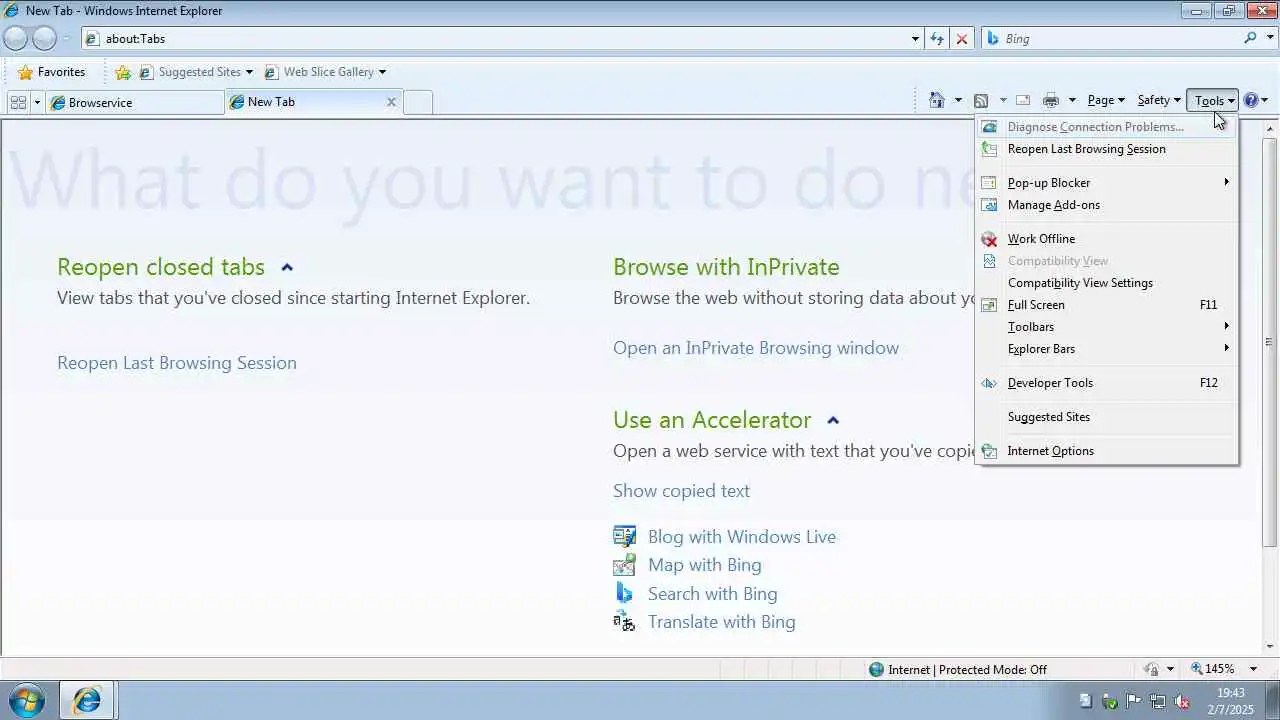Click the Print icon
The width and height of the screenshot is (1280, 720).
click(x=1051, y=100)
